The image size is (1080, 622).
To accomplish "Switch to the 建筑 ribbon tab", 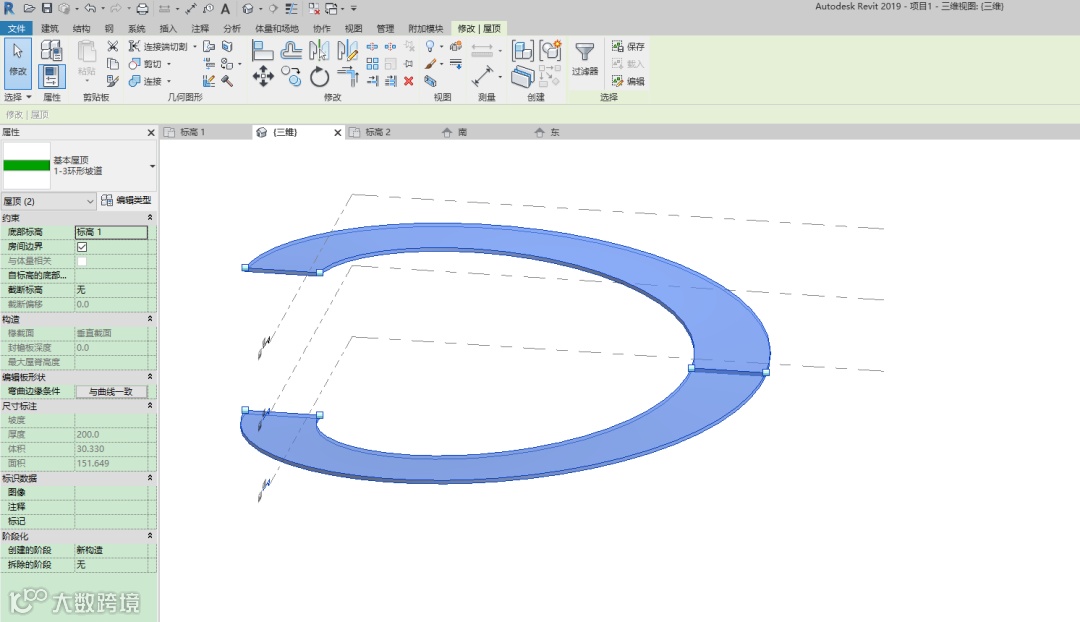I will (50, 28).
